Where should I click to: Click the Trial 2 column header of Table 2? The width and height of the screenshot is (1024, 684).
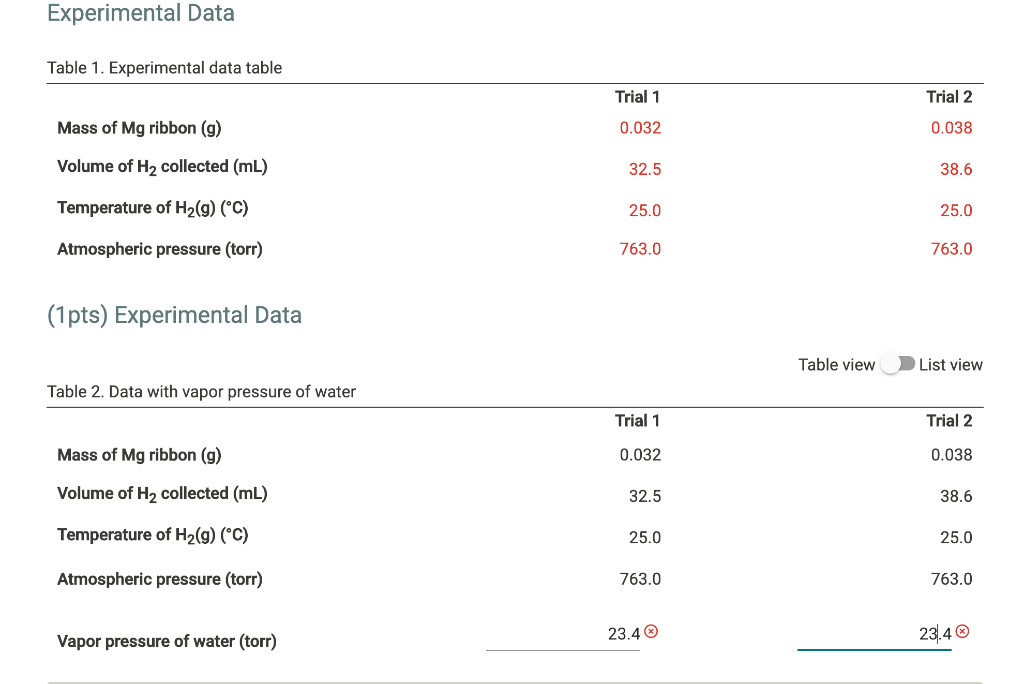[949, 421]
